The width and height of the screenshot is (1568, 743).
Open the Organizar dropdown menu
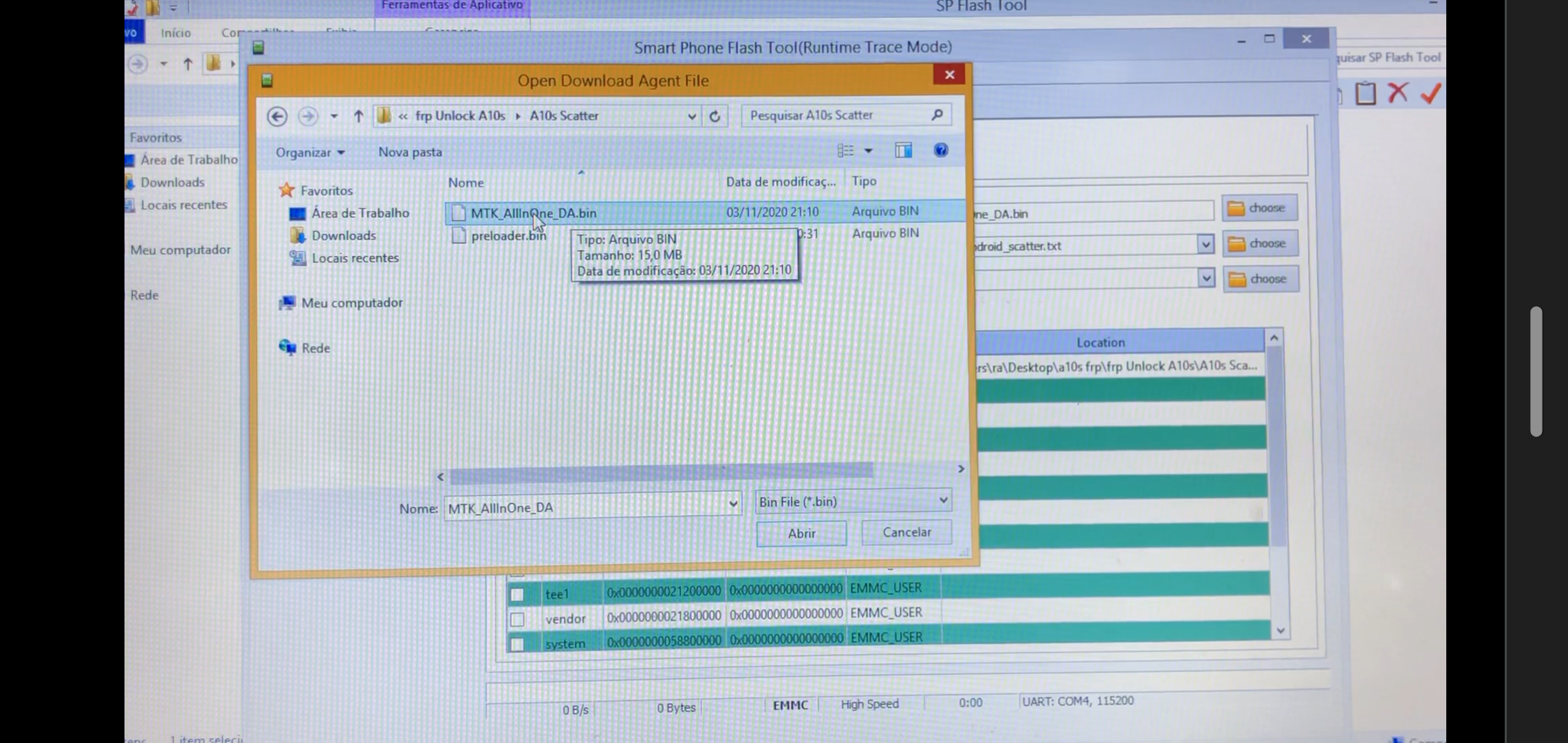(x=310, y=153)
